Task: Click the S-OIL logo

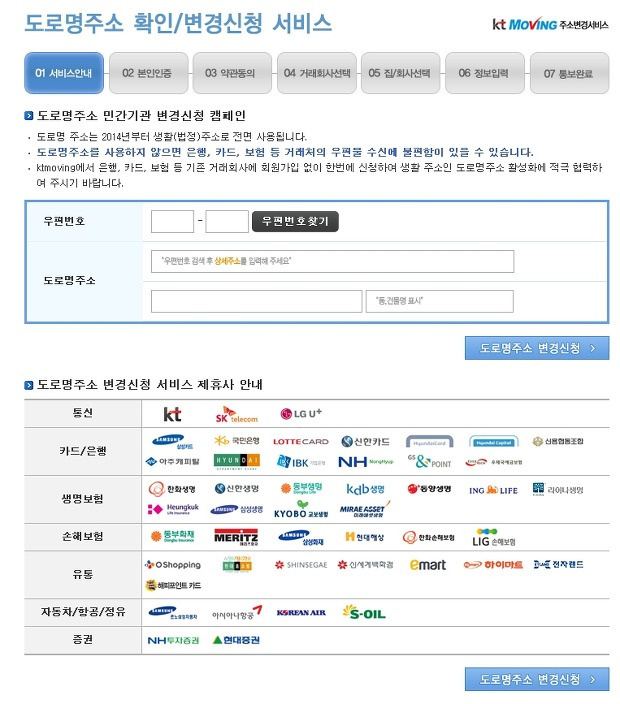Action: click(364, 612)
